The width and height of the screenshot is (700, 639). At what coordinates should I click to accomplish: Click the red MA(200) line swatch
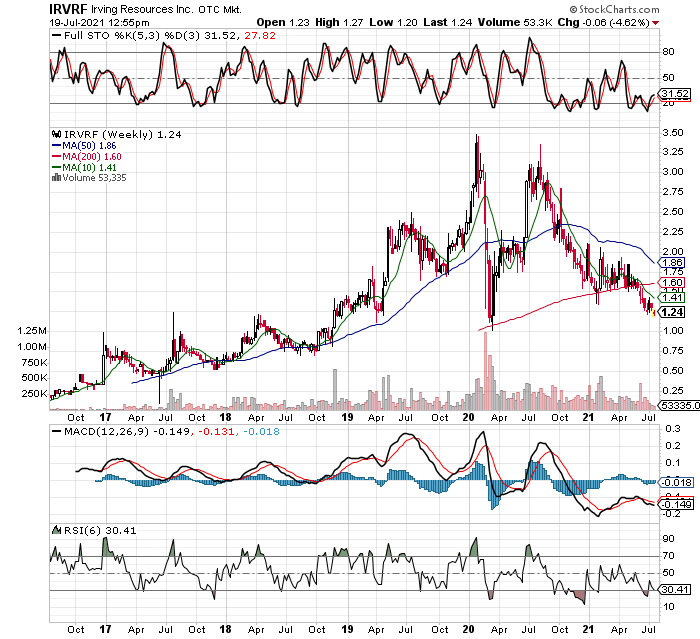[57, 156]
